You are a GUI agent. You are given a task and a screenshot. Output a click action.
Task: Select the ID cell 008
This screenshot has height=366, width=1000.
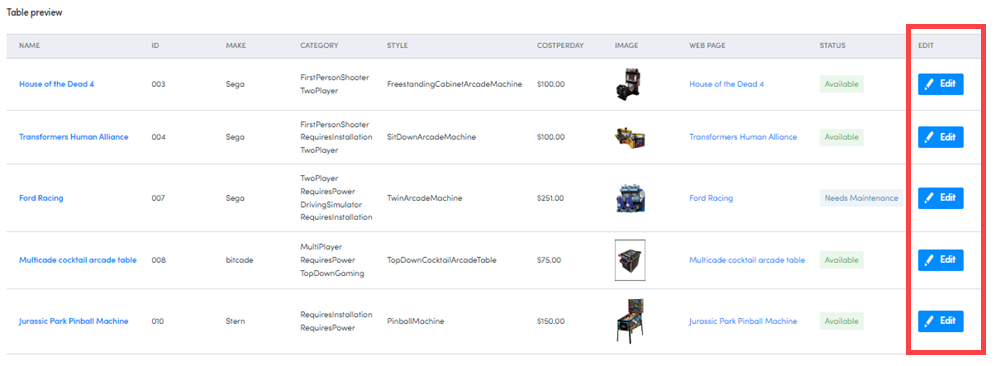(x=158, y=260)
